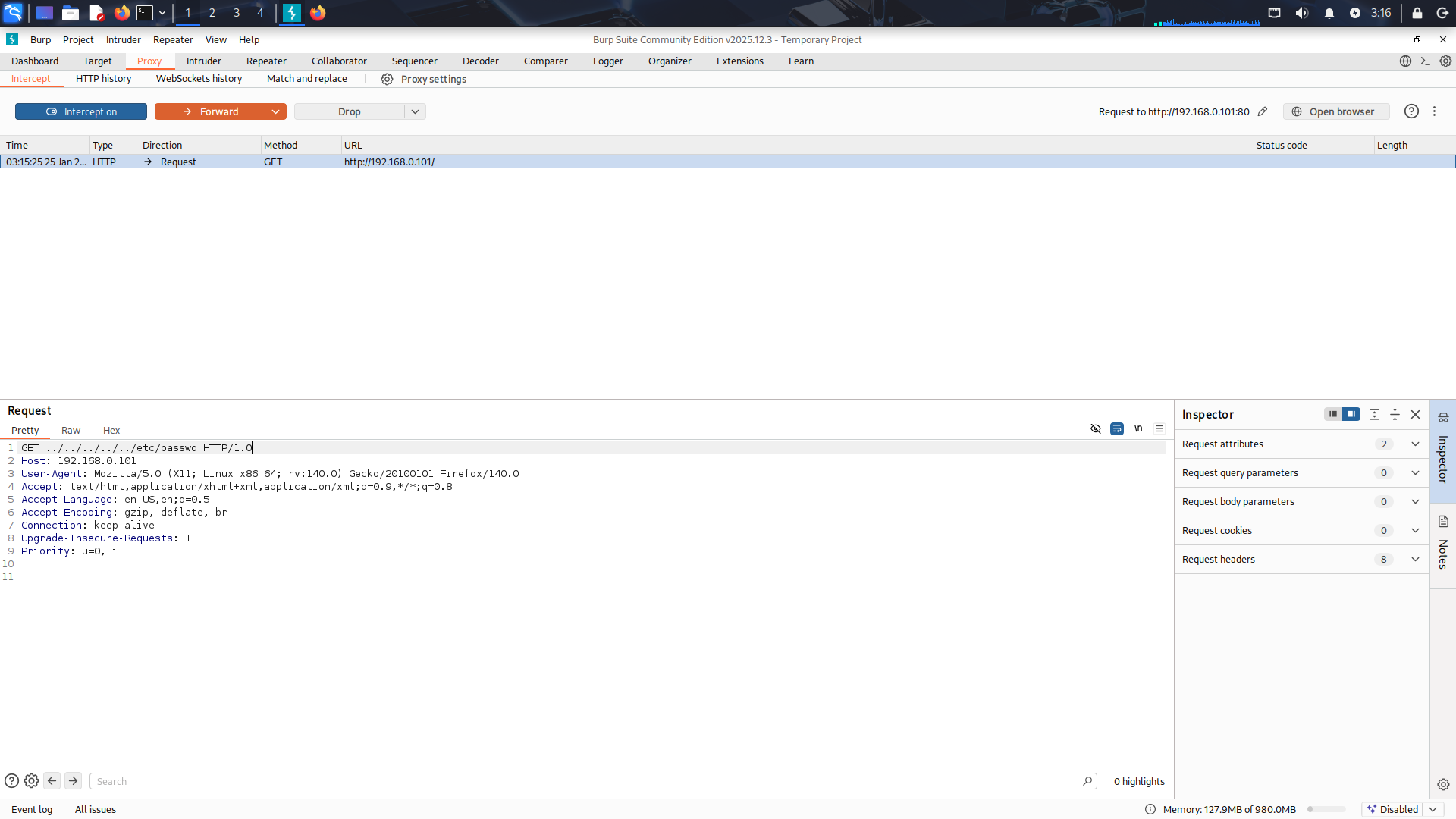Image resolution: width=1456 pixels, height=819 pixels.
Task: Click the request search input field
Action: click(x=593, y=782)
